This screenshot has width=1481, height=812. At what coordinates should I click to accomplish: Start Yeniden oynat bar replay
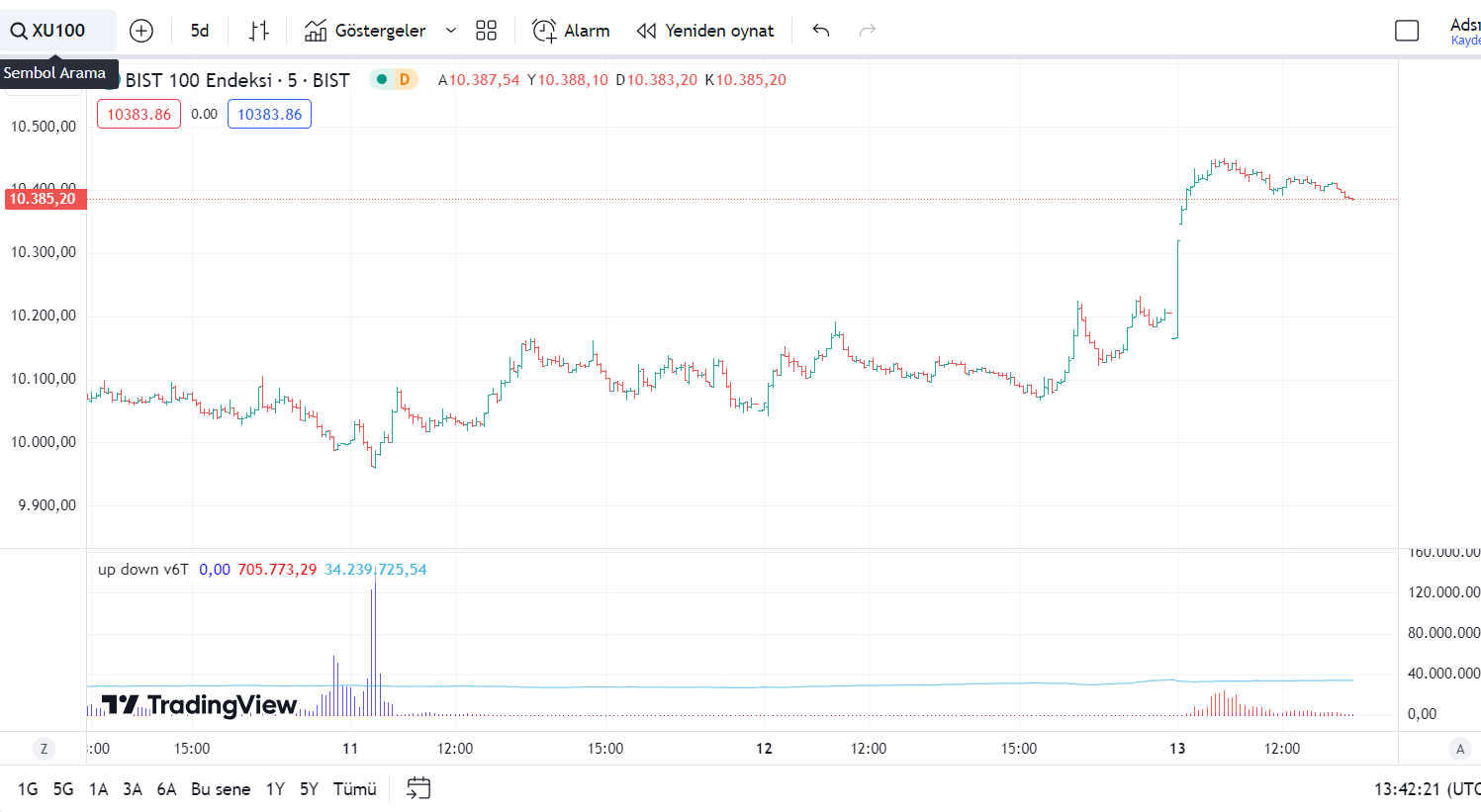coord(705,31)
